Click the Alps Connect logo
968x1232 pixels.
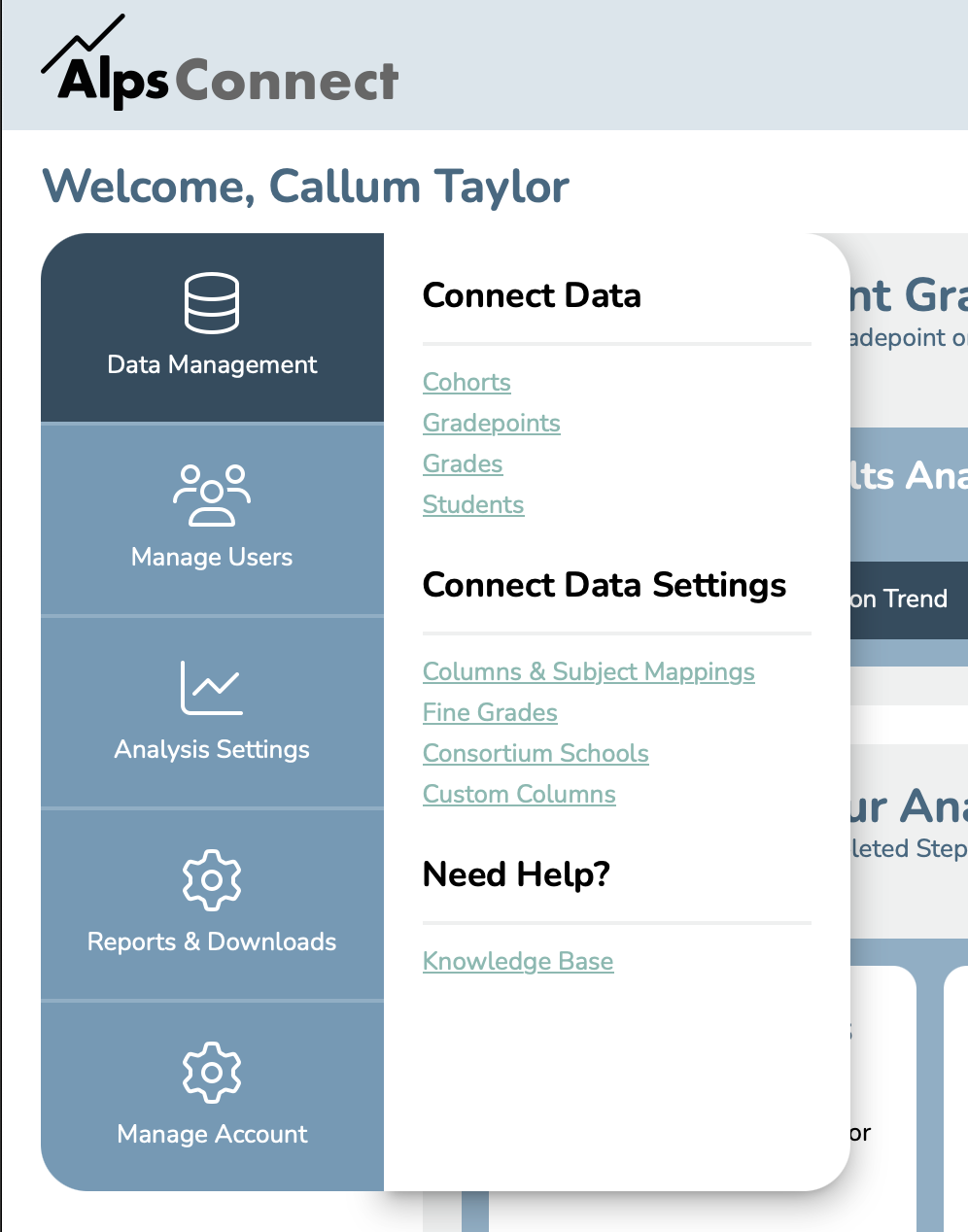click(x=220, y=62)
